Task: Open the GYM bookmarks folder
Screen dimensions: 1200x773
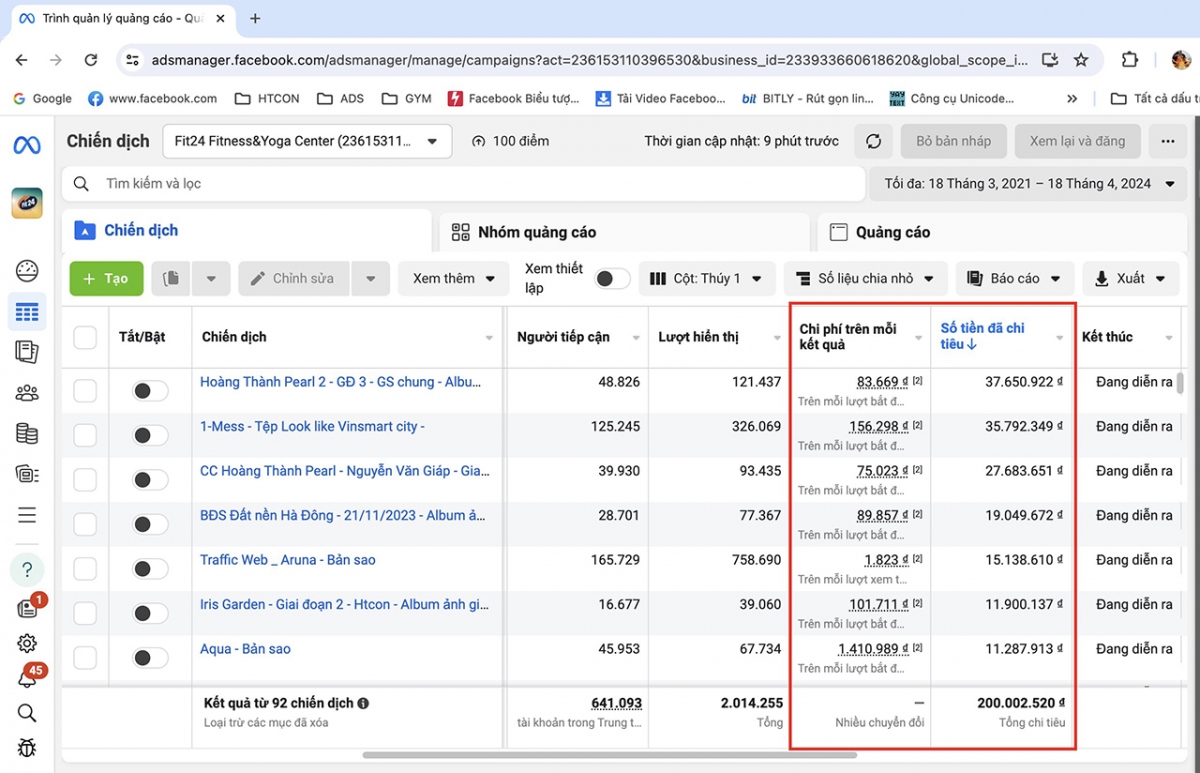Action: 406,98
